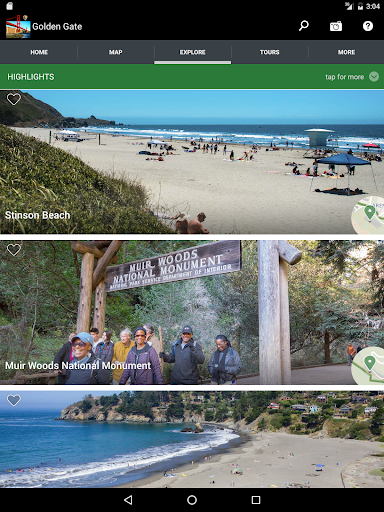Switch to the TOURS tab

[269, 52]
